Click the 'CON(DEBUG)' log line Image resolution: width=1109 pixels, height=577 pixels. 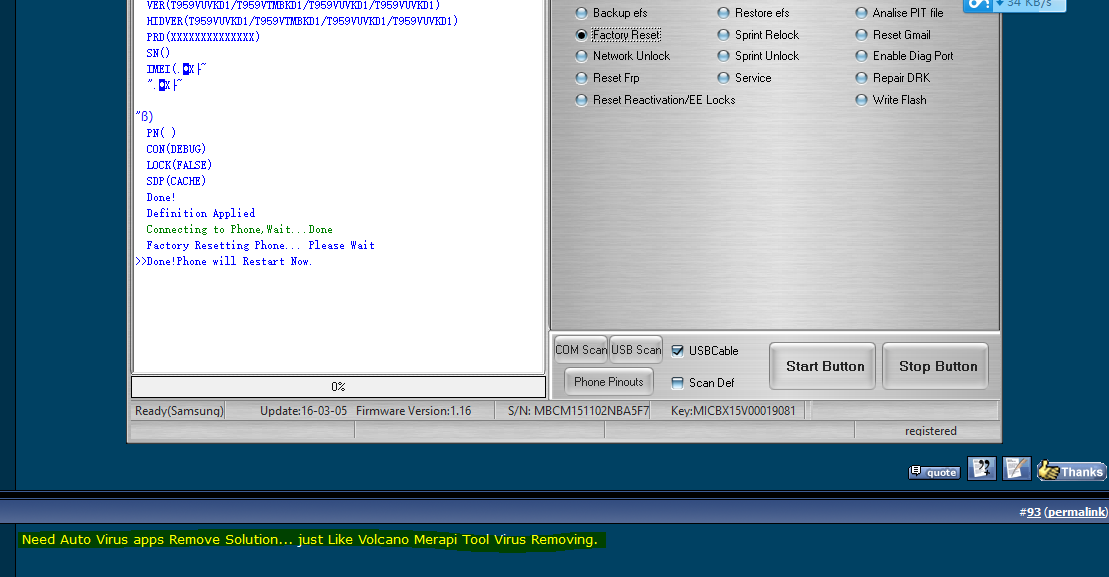tap(176, 149)
